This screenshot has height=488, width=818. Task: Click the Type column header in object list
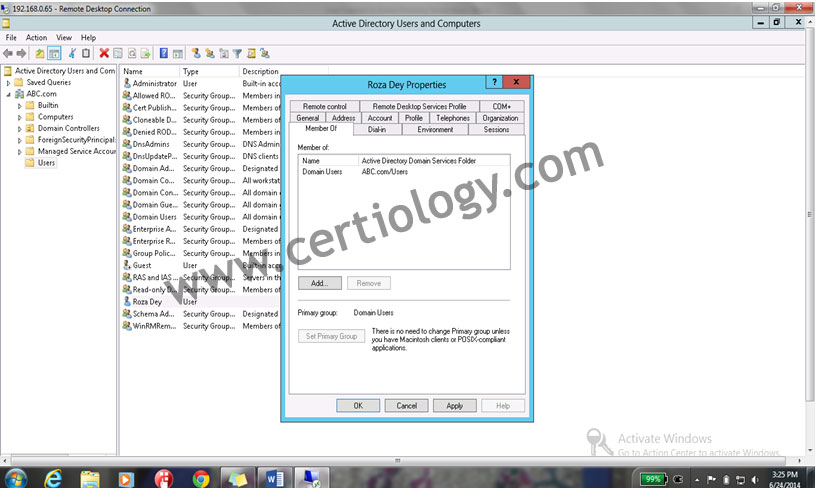click(x=209, y=72)
